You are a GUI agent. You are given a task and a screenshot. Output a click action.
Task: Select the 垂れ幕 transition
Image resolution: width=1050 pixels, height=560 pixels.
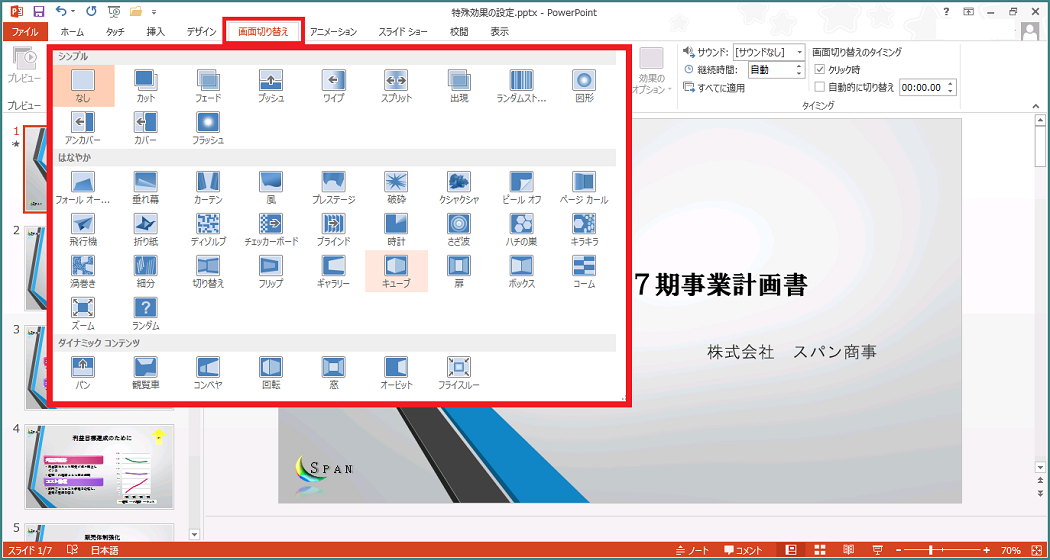point(145,188)
